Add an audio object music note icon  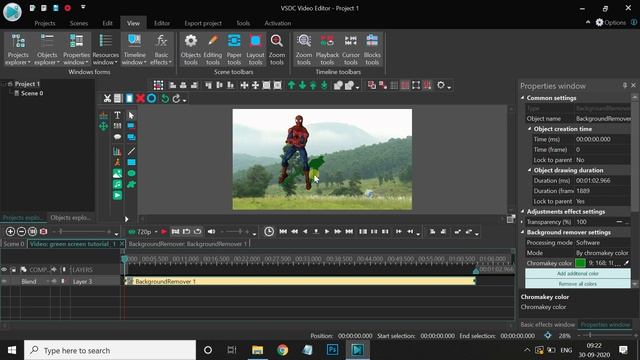[117, 184]
